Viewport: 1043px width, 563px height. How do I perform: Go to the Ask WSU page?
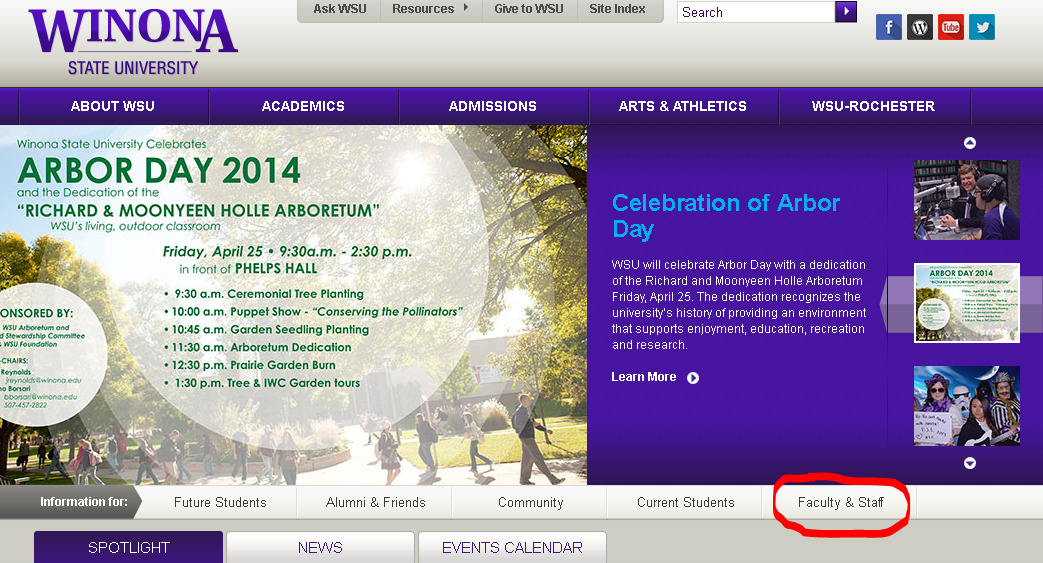pos(339,9)
